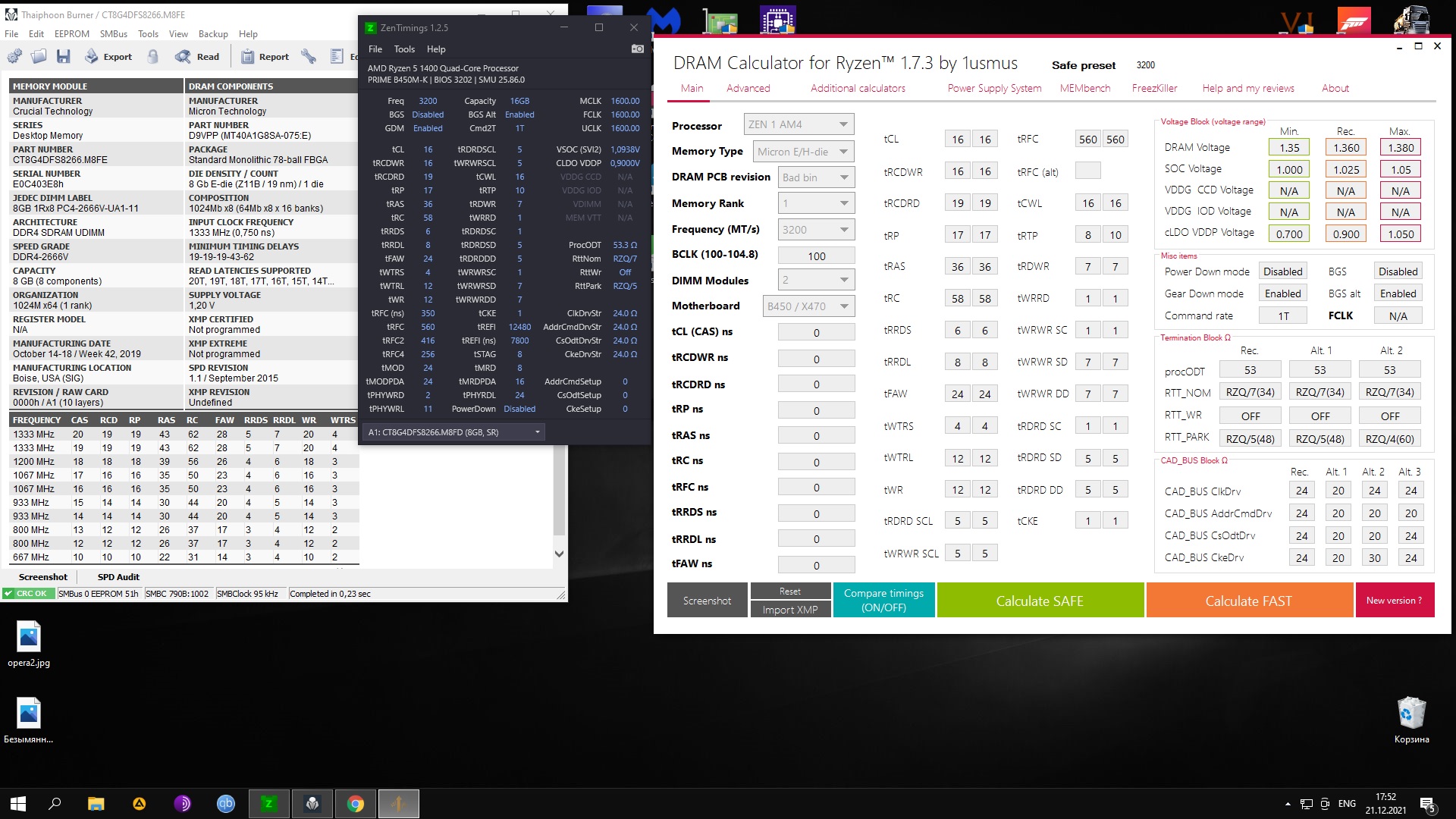Click the padlock icon in Thaiphoon toolbar
Screen dimensions: 1456x819
(x=153, y=56)
